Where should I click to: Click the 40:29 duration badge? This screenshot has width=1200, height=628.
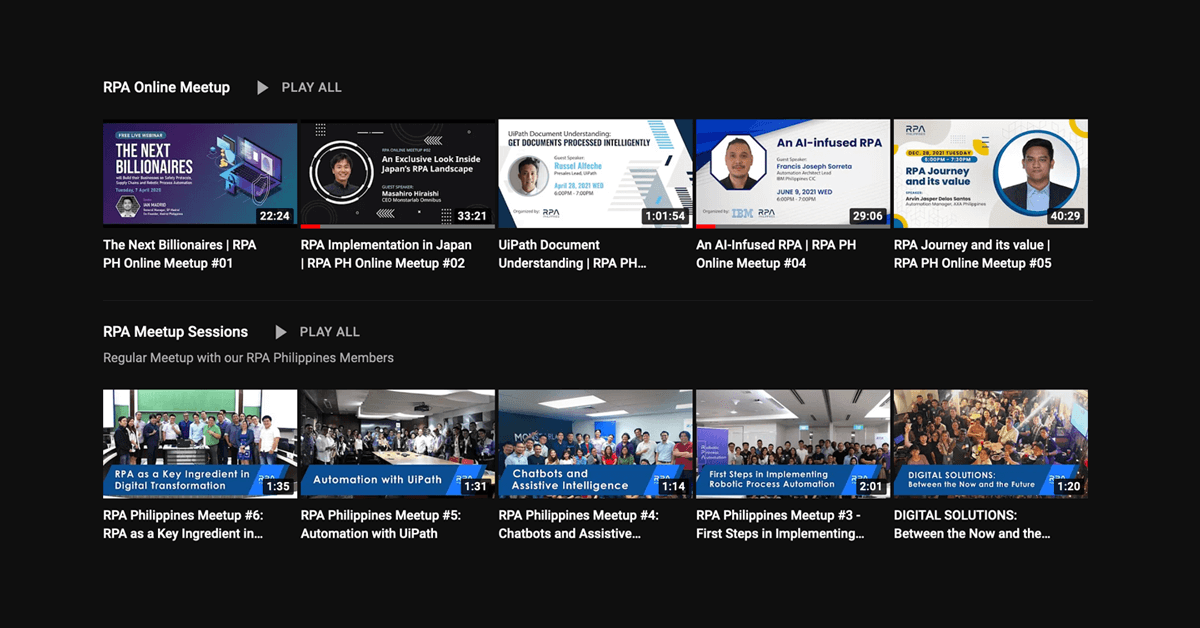coord(1064,216)
